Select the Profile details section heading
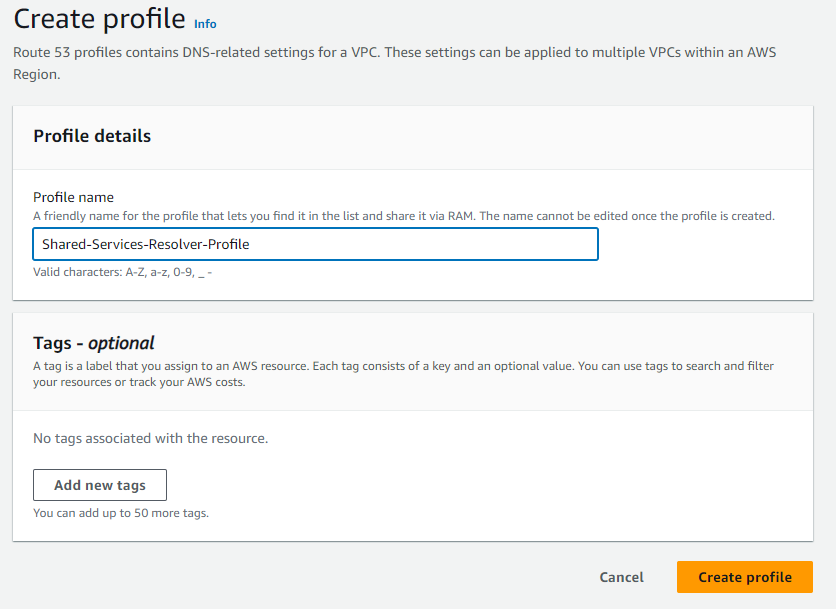 92,136
